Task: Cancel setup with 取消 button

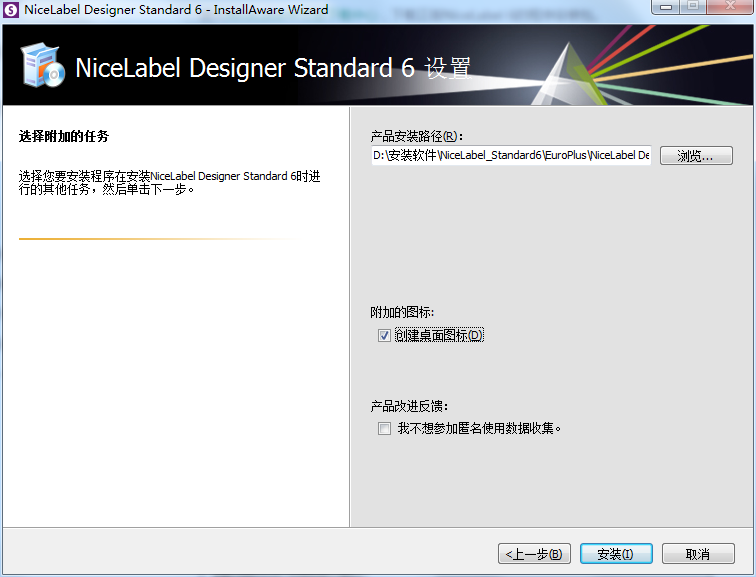Action: pos(698,554)
